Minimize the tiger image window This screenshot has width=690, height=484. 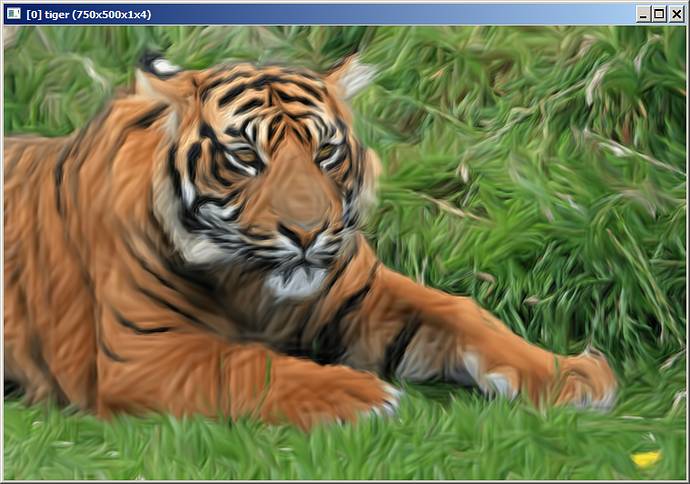click(643, 15)
